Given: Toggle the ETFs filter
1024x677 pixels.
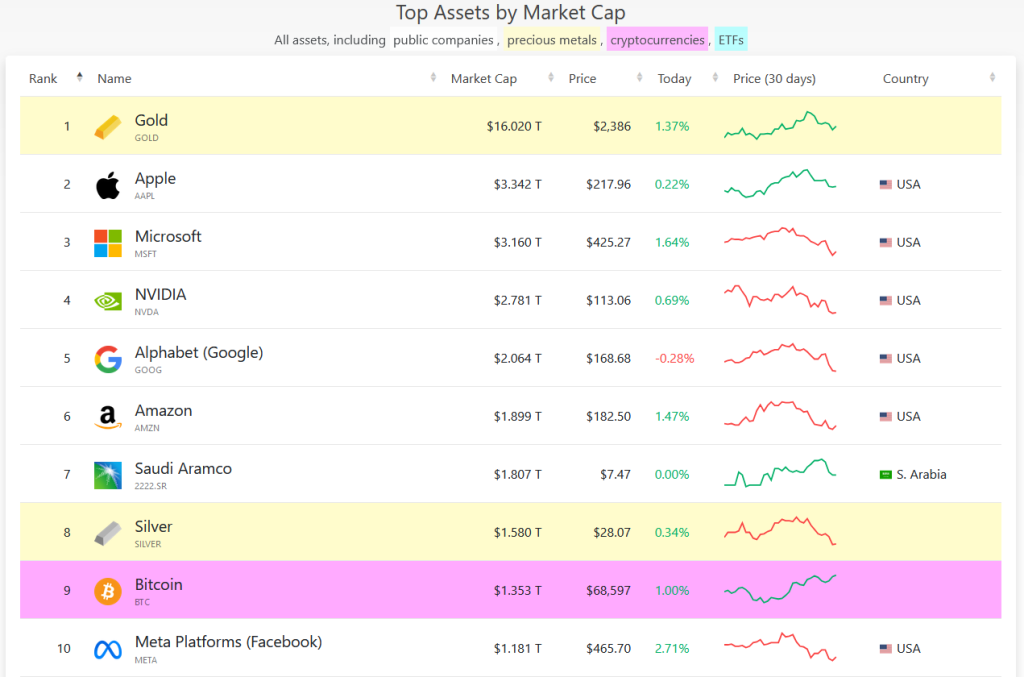Looking at the screenshot, I should [x=731, y=40].
